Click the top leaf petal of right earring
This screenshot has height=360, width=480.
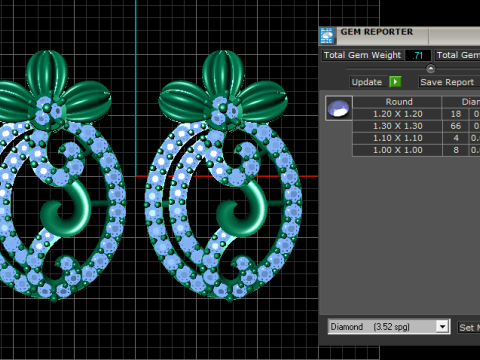pos(223,73)
